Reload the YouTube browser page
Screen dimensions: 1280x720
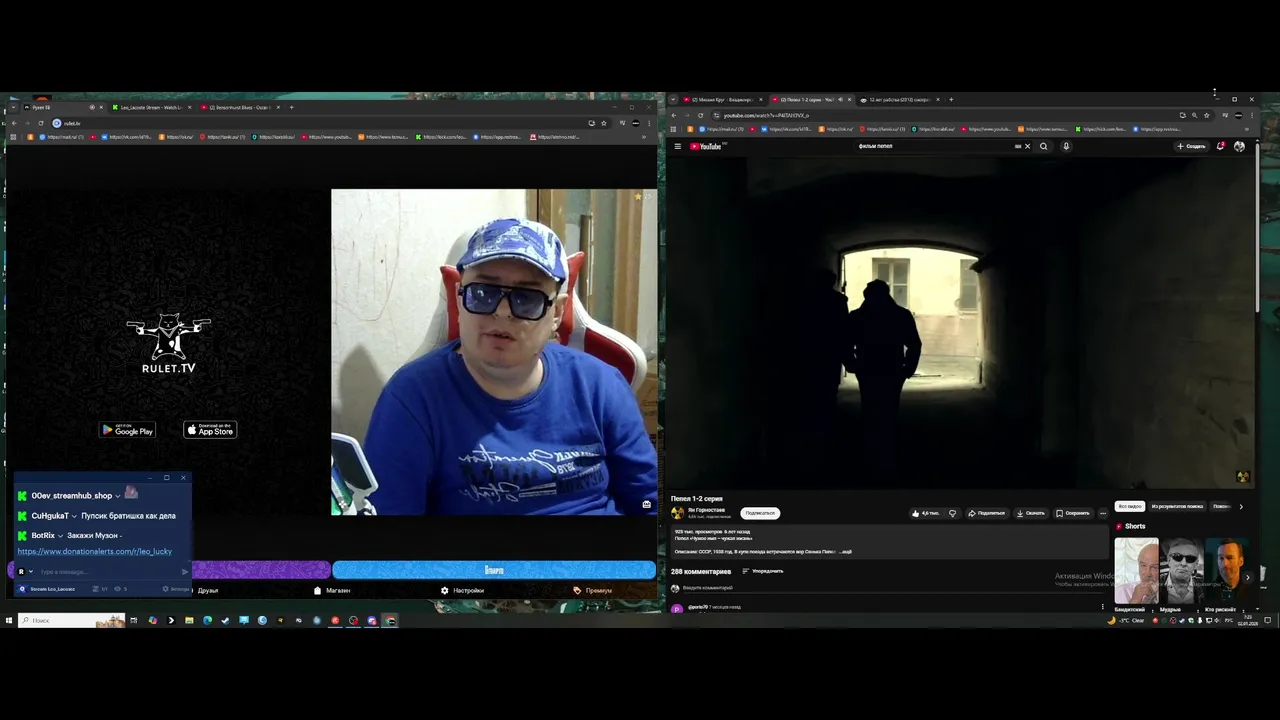pos(700,115)
